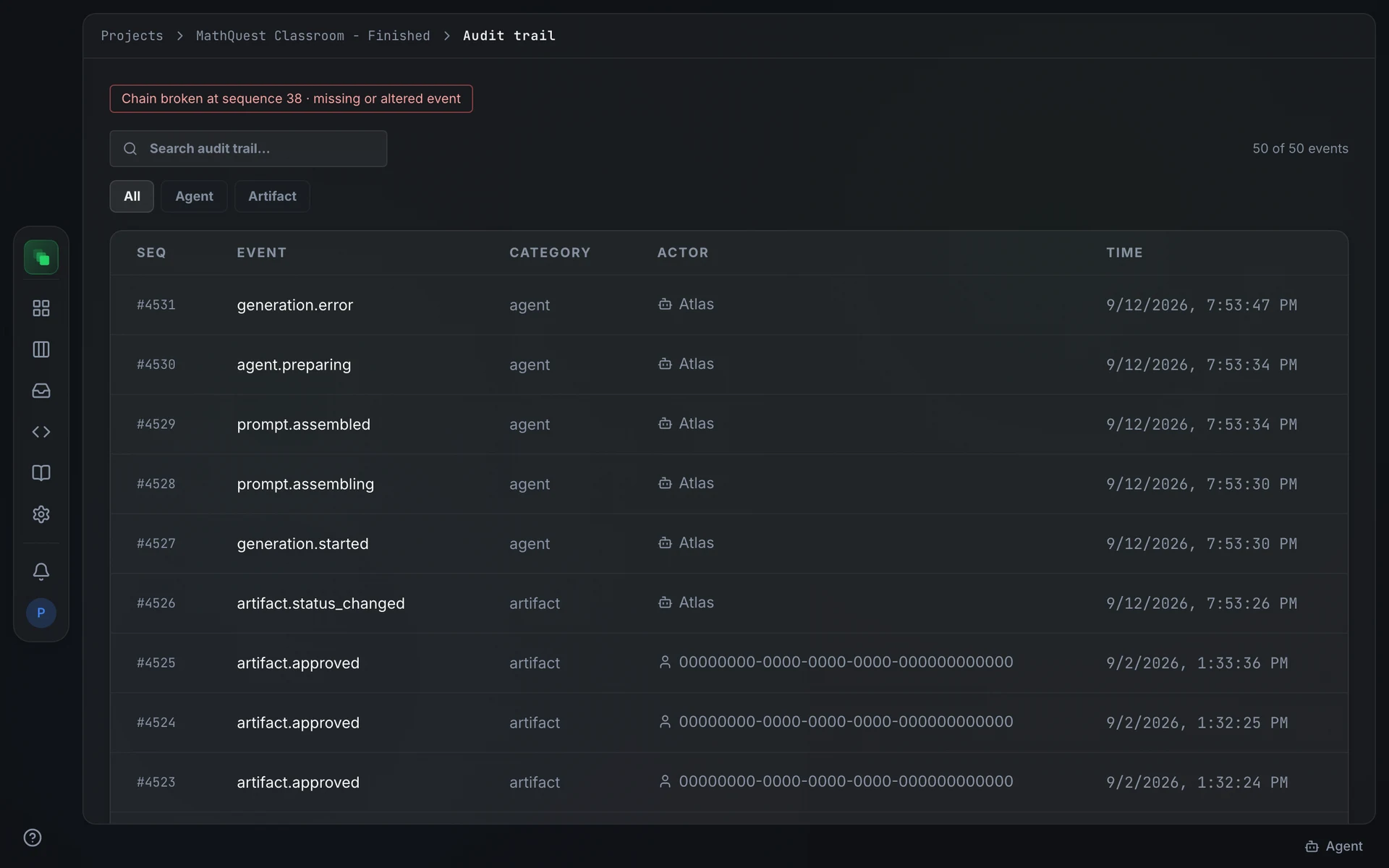Click the ACTOR column header

point(683,252)
